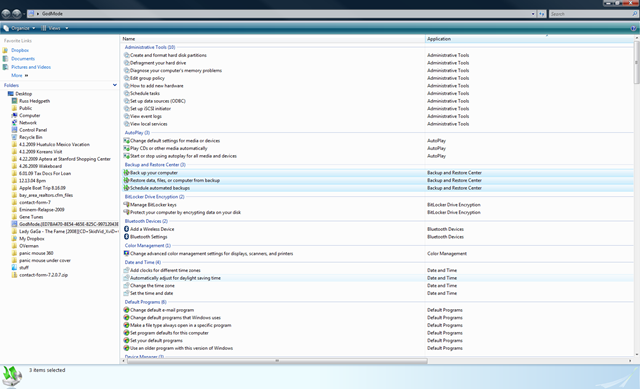
Task: Expand More favorite links
Action: pyautogui.click(x=20, y=76)
